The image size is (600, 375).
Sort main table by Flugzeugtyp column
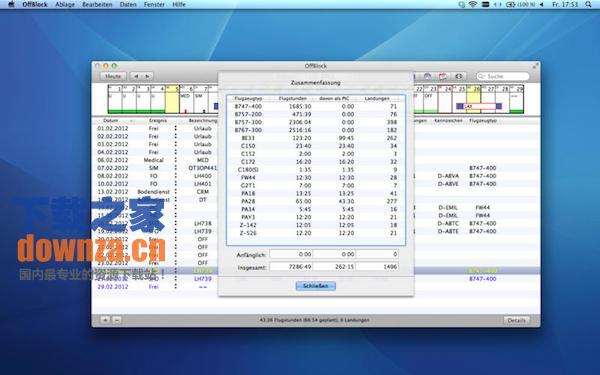tap(483, 121)
